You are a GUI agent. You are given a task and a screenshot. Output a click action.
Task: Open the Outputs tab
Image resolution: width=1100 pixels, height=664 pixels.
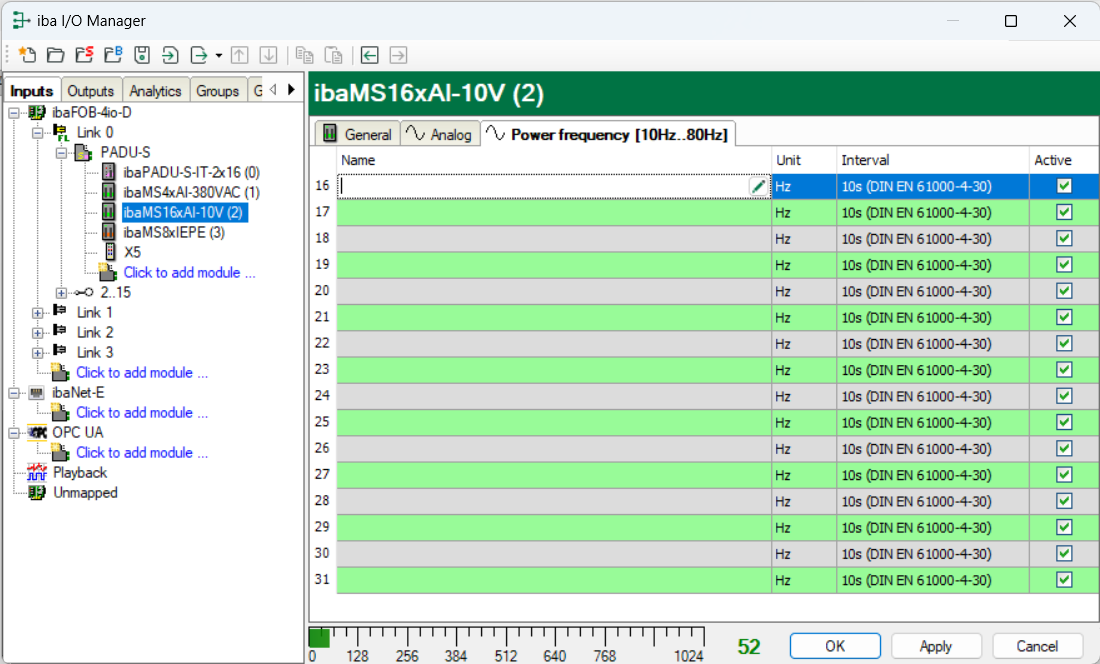pyautogui.click(x=91, y=90)
